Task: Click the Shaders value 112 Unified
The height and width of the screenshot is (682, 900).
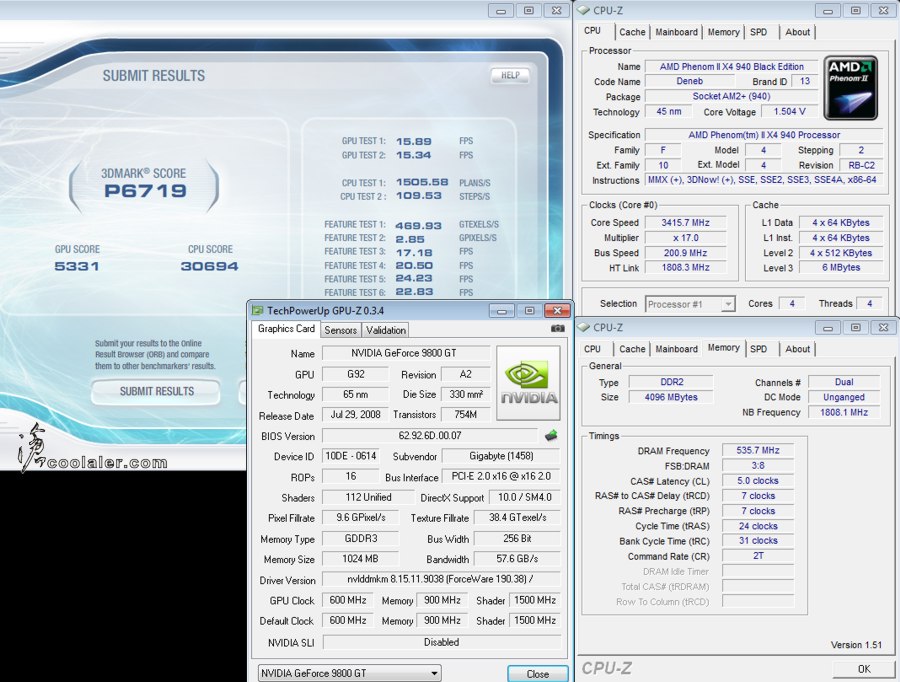Action: [x=368, y=497]
